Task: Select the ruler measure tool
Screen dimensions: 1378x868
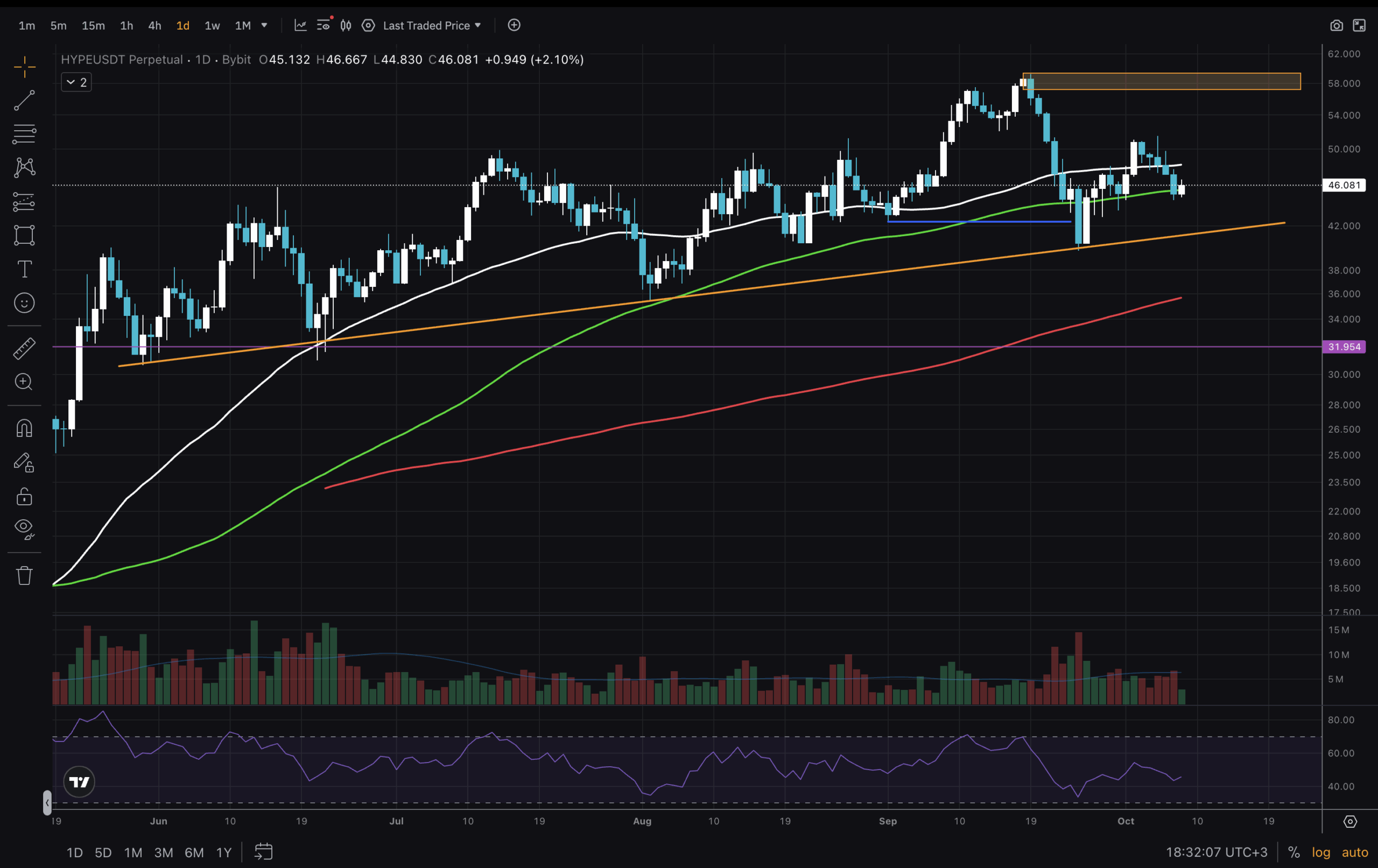Action: pos(24,348)
